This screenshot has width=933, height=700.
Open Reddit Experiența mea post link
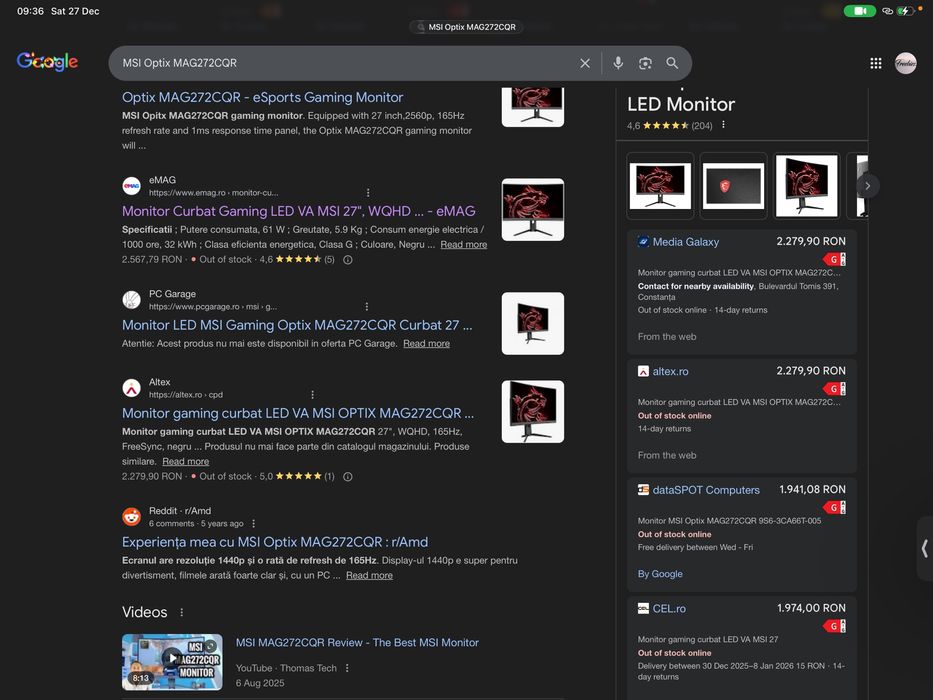(275, 542)
